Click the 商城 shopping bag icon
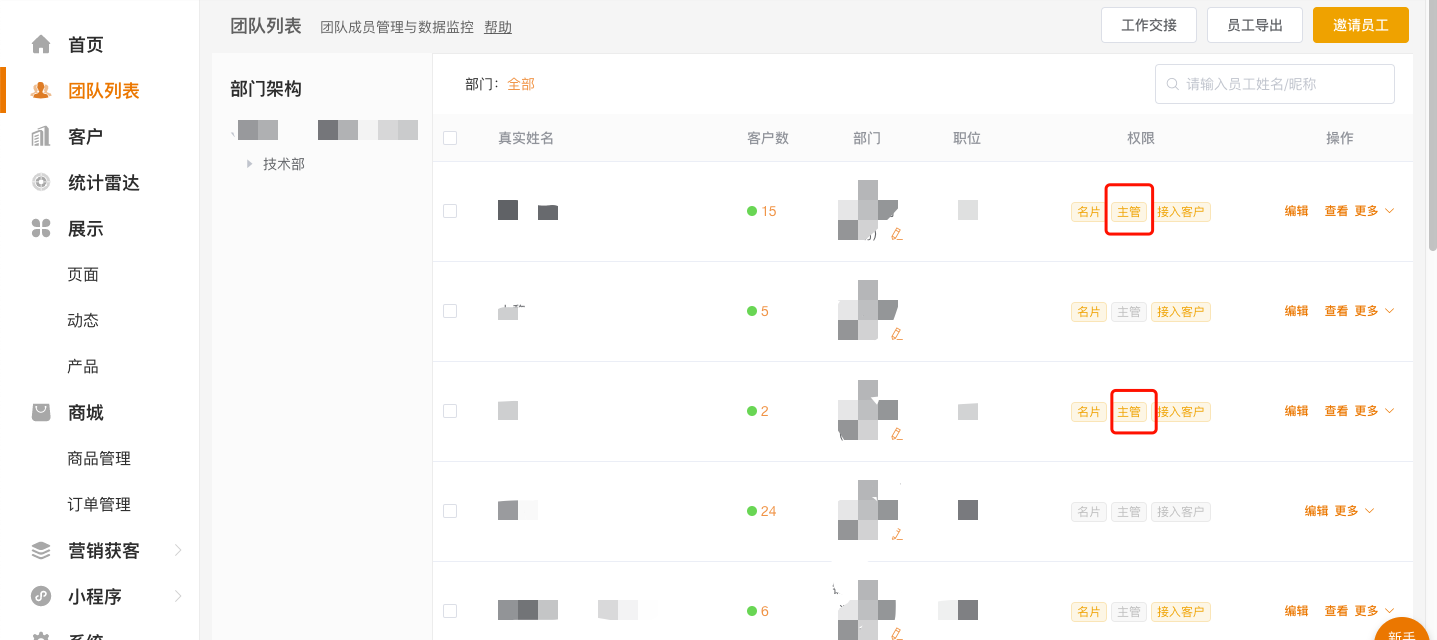 click(x=41, y=413)
